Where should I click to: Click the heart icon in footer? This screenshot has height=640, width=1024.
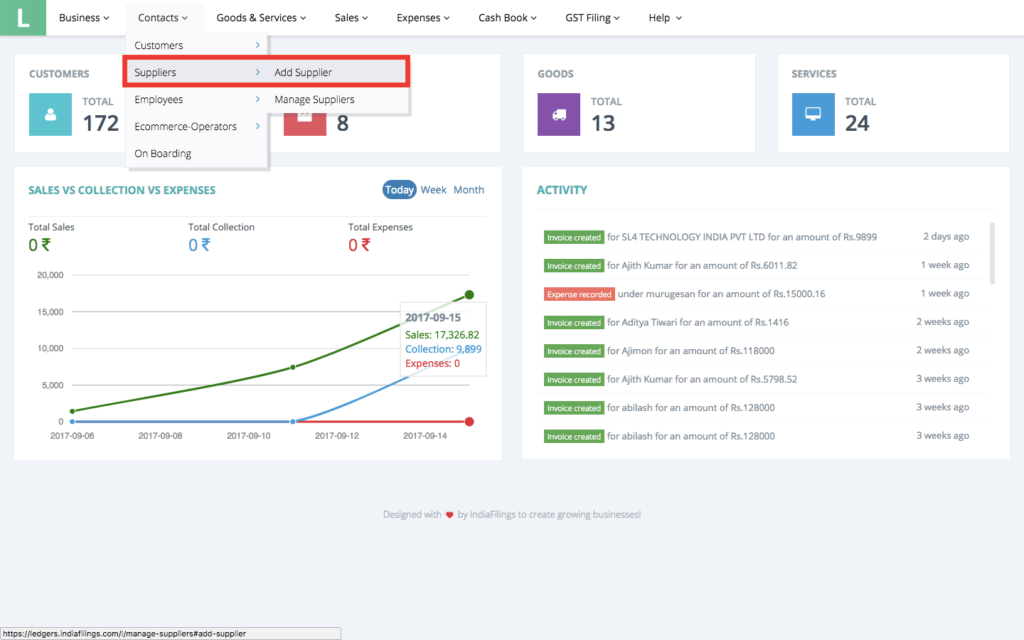point(450,515)
